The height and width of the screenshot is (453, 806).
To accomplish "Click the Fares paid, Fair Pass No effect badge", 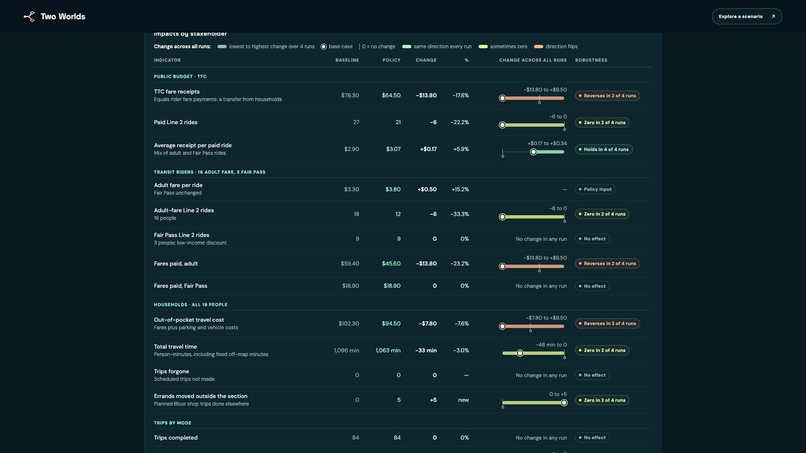I will pos(592,286).
